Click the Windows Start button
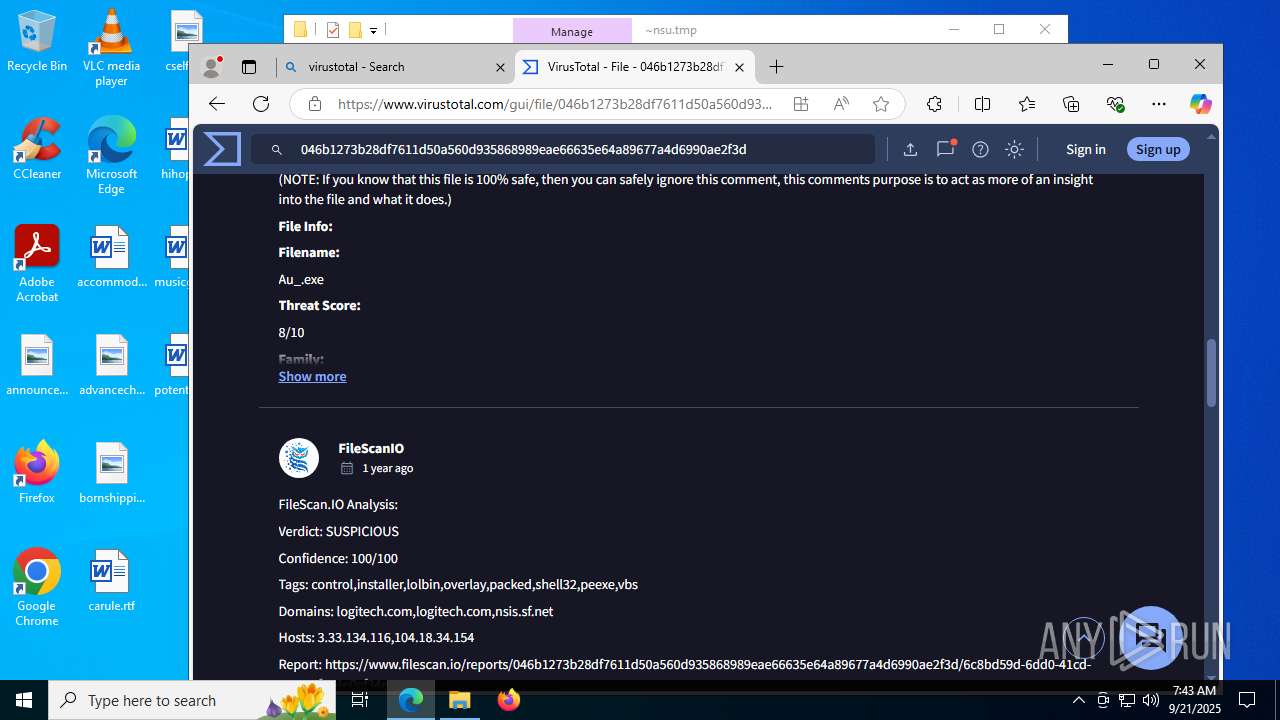 (x=24, y=700)
